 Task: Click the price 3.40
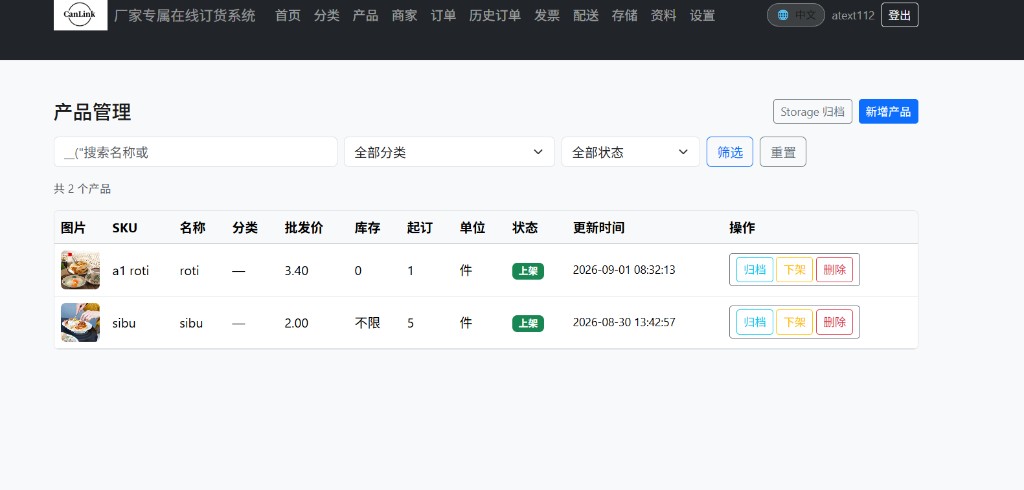[x=296, y=270]
